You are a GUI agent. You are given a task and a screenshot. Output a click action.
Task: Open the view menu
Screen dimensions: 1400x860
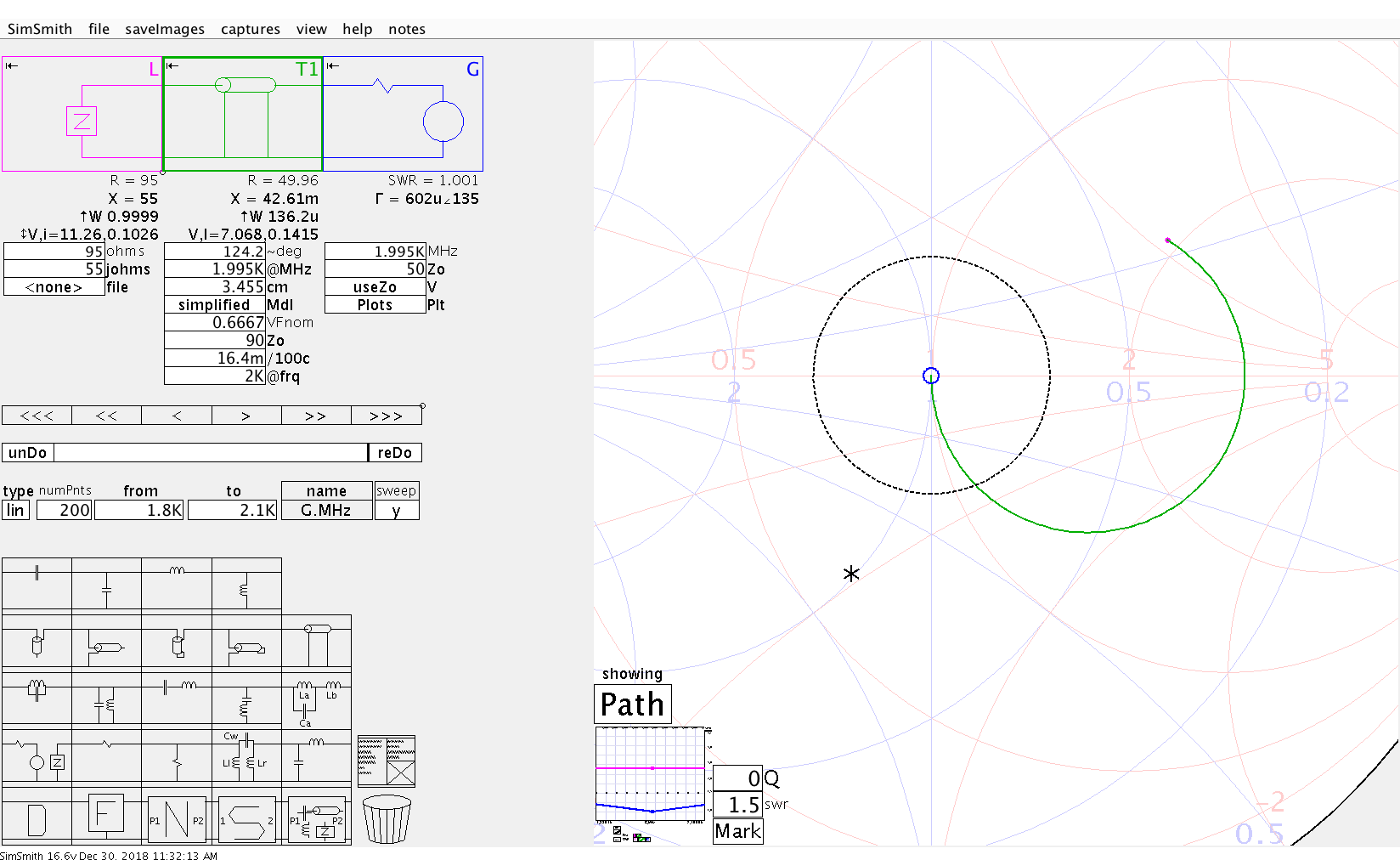pyautogui.click(x=312, y=29)
